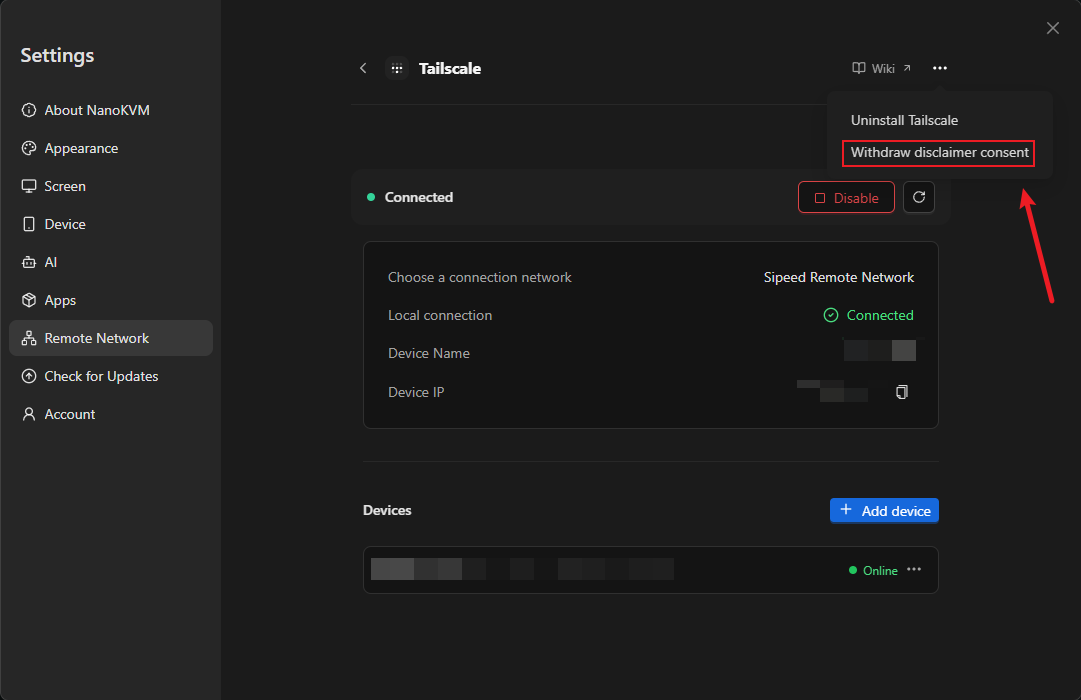The height and width of the screenshot is (700, 1081).
Task: Choose Withdraw disclaimer consent option
Action: 939,152
